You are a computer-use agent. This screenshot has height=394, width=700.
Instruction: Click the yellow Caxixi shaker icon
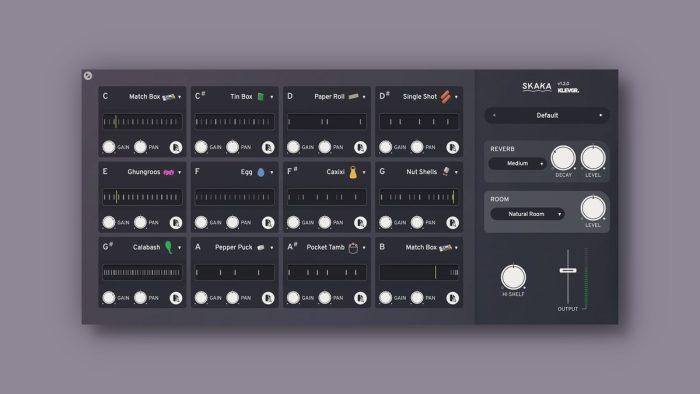coord(353,172)
